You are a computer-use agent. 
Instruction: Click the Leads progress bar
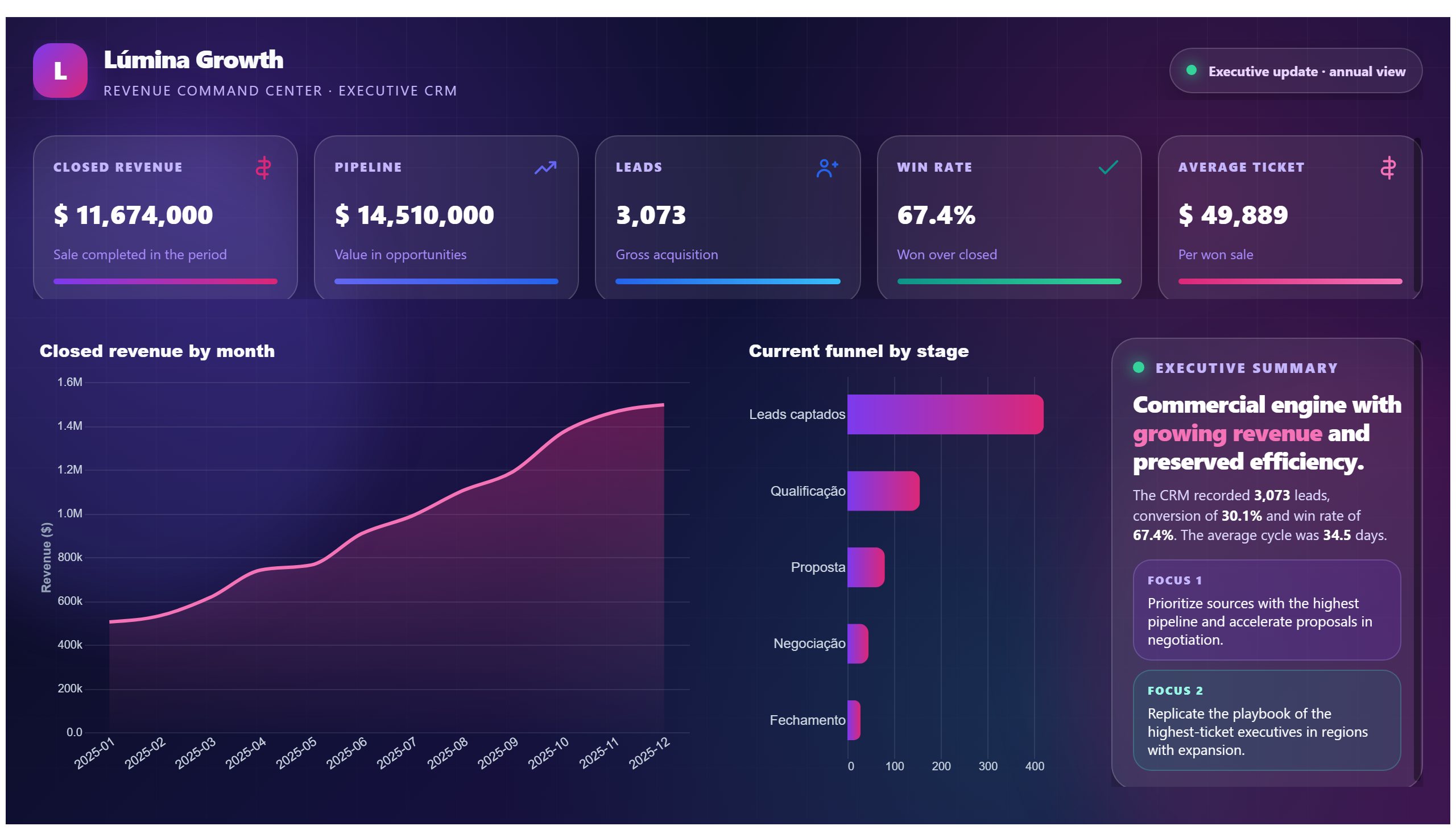click(x=727, y=281)
